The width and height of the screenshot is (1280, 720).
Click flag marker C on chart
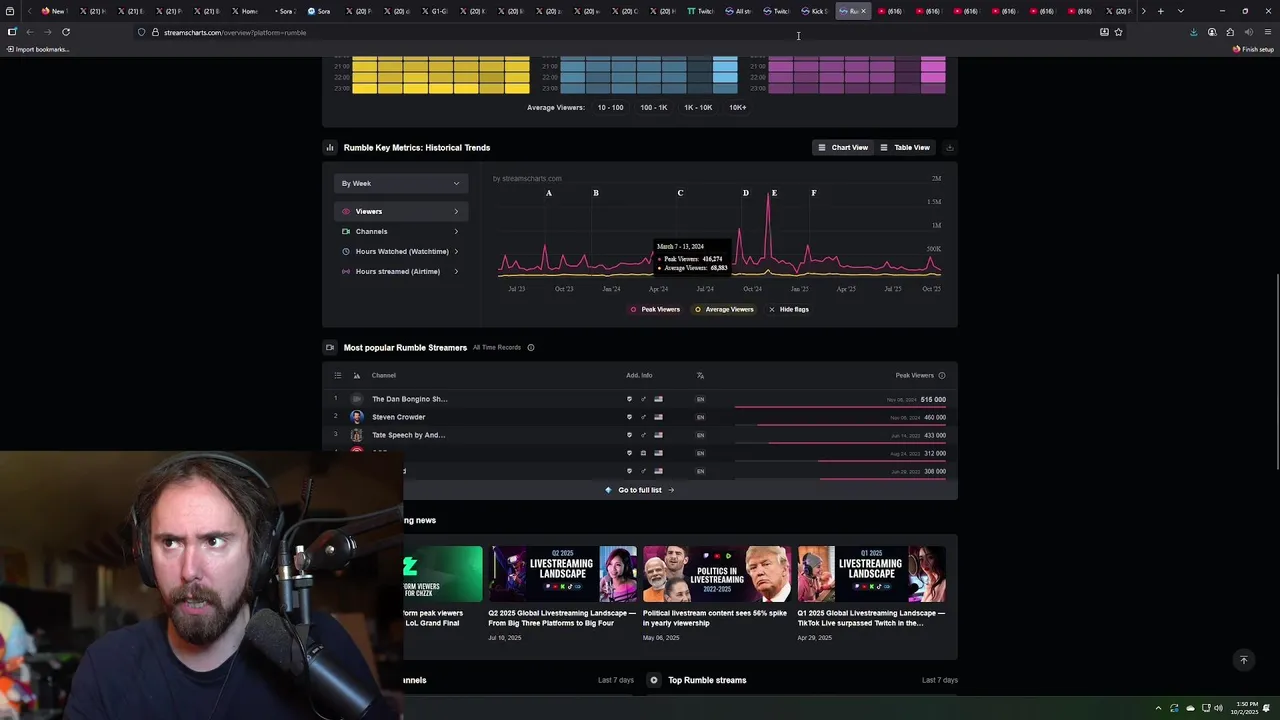point(680,193)
